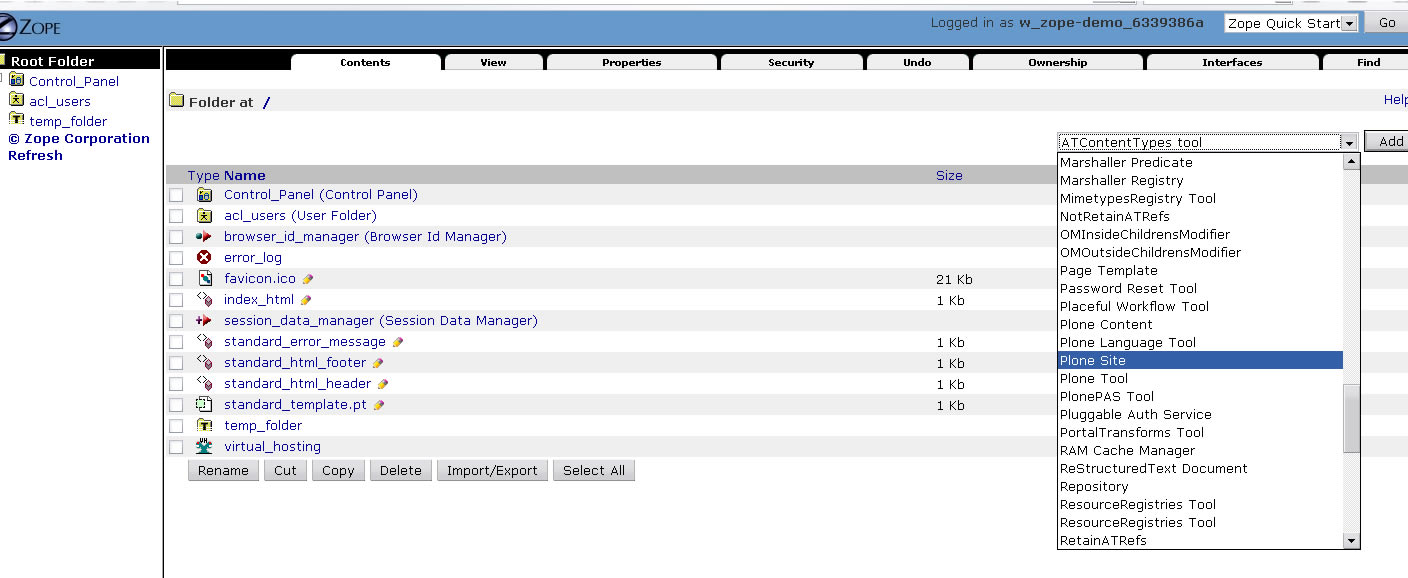Image resolution: width=1408 pixels, height=578 pixels.
Task: Click the Rename button
Action: pyautogui.click(x=223, y=470)
